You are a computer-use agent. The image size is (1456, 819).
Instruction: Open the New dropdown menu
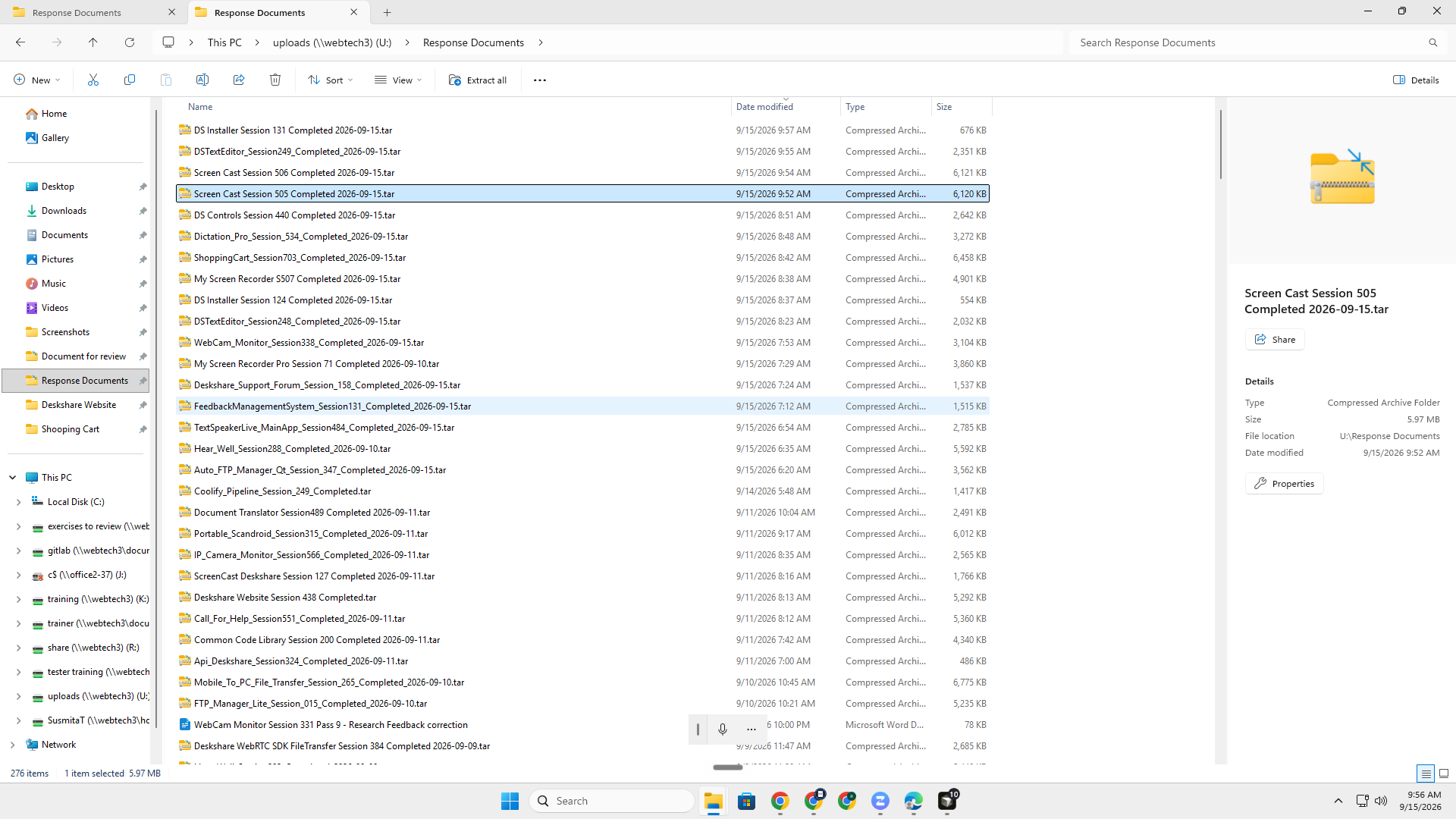(36, 80)
